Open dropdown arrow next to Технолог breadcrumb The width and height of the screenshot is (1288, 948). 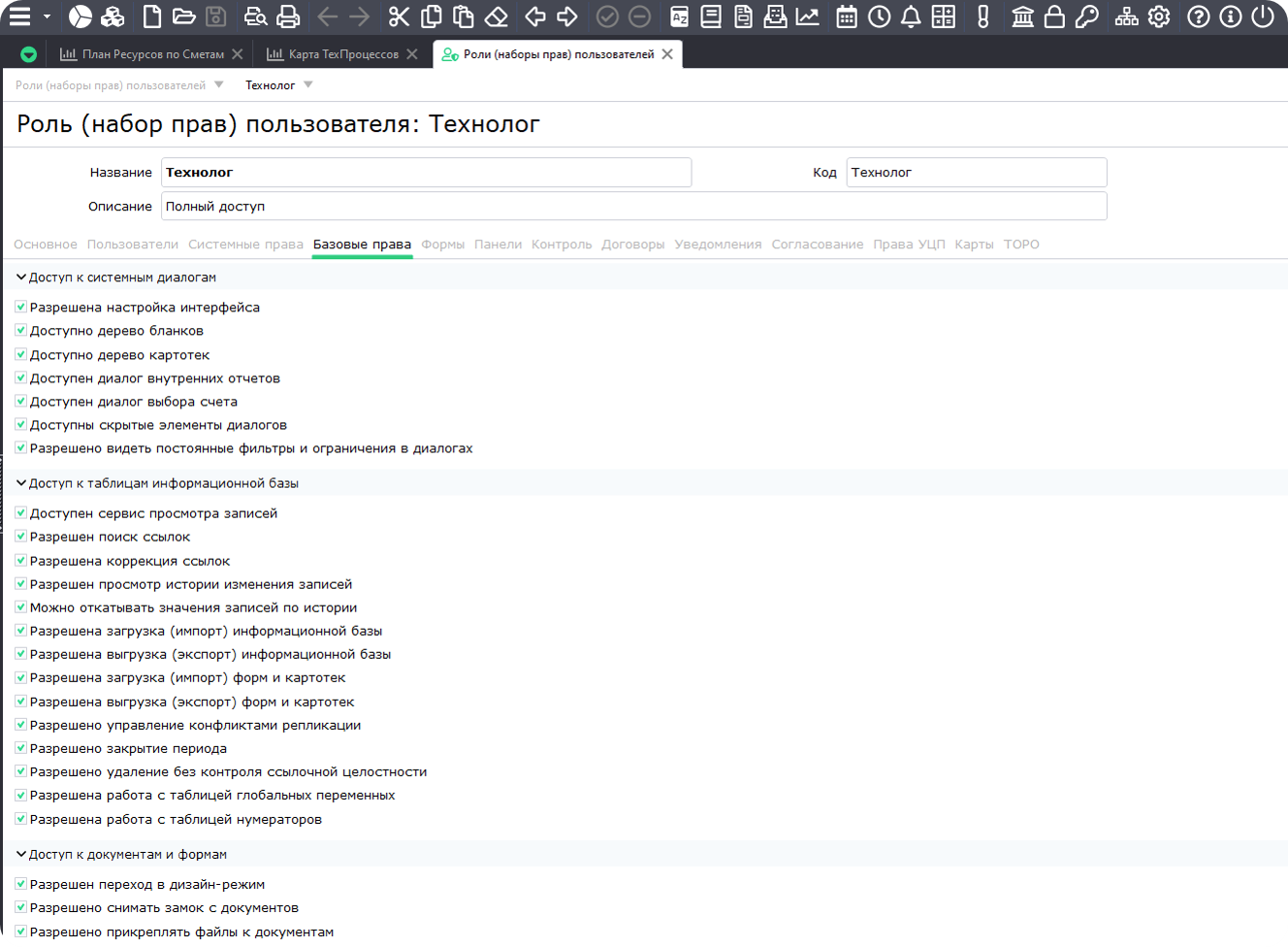point(308,85)
